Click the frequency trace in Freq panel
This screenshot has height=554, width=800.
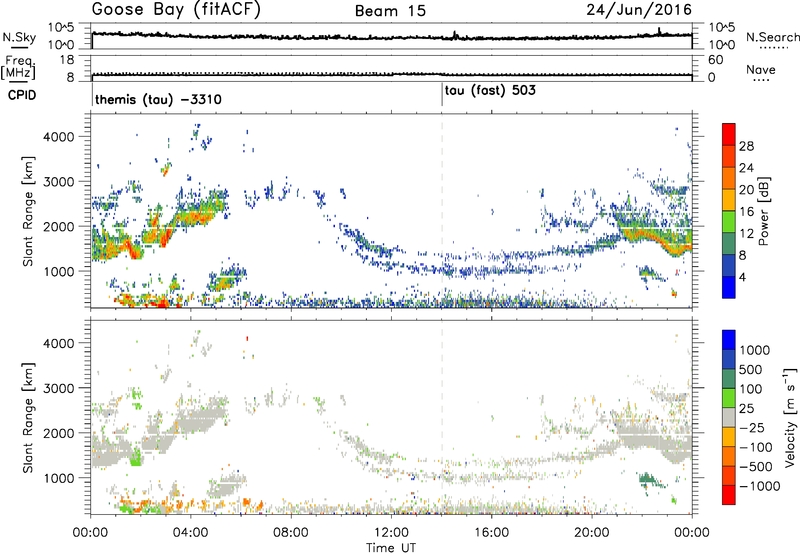click(391, 75)
